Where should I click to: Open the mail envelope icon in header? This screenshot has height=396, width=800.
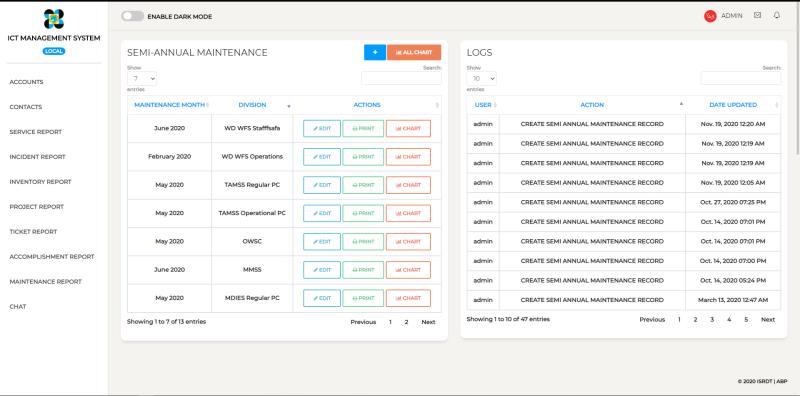coord(757,16)
